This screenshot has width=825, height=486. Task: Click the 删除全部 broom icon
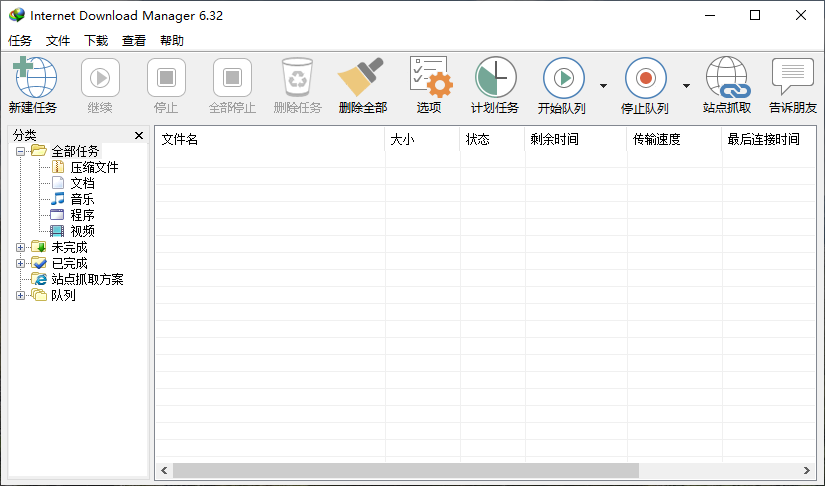361,78
